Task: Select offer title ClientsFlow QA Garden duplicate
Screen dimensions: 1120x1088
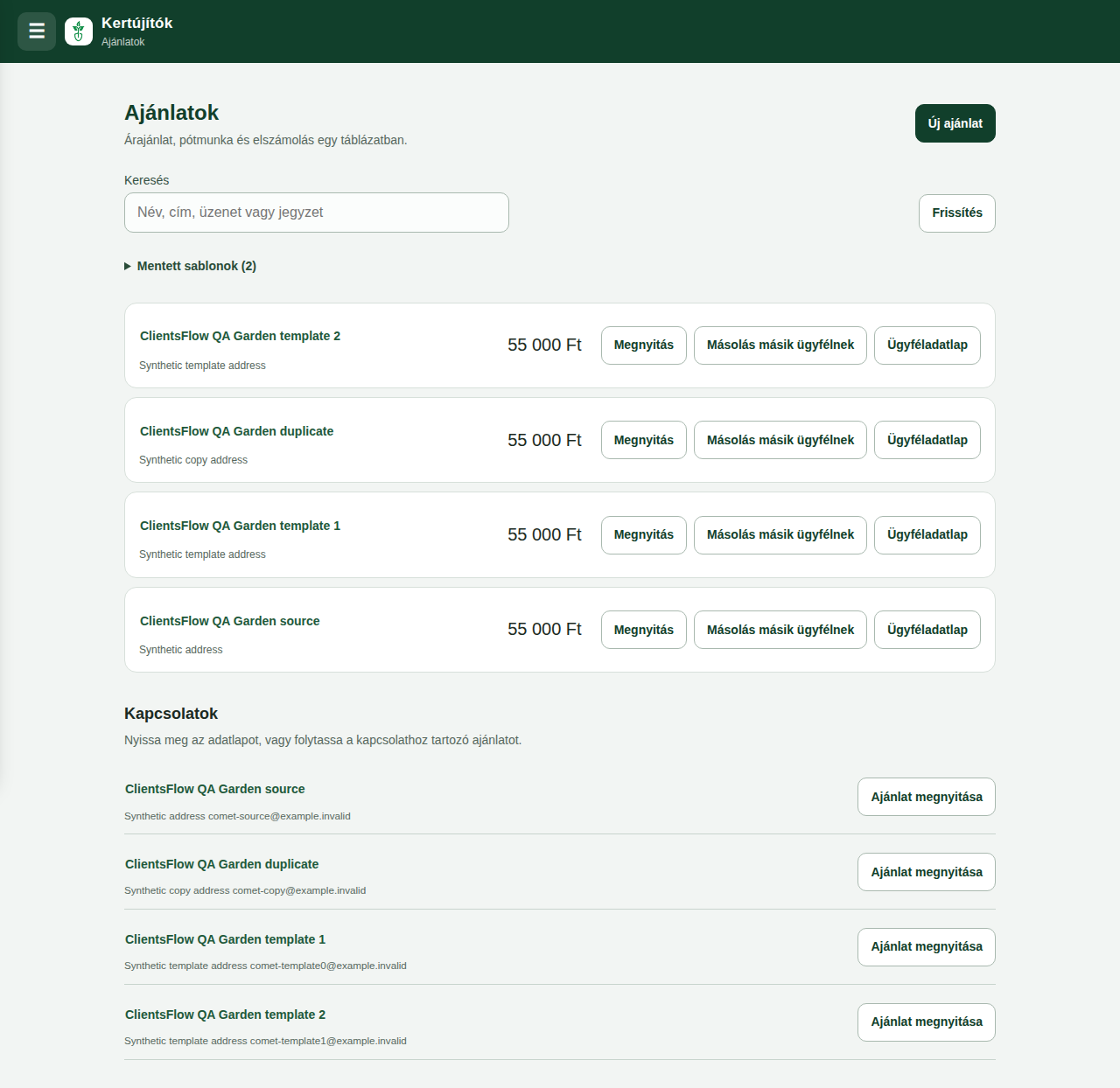Action: click(236, 431)
